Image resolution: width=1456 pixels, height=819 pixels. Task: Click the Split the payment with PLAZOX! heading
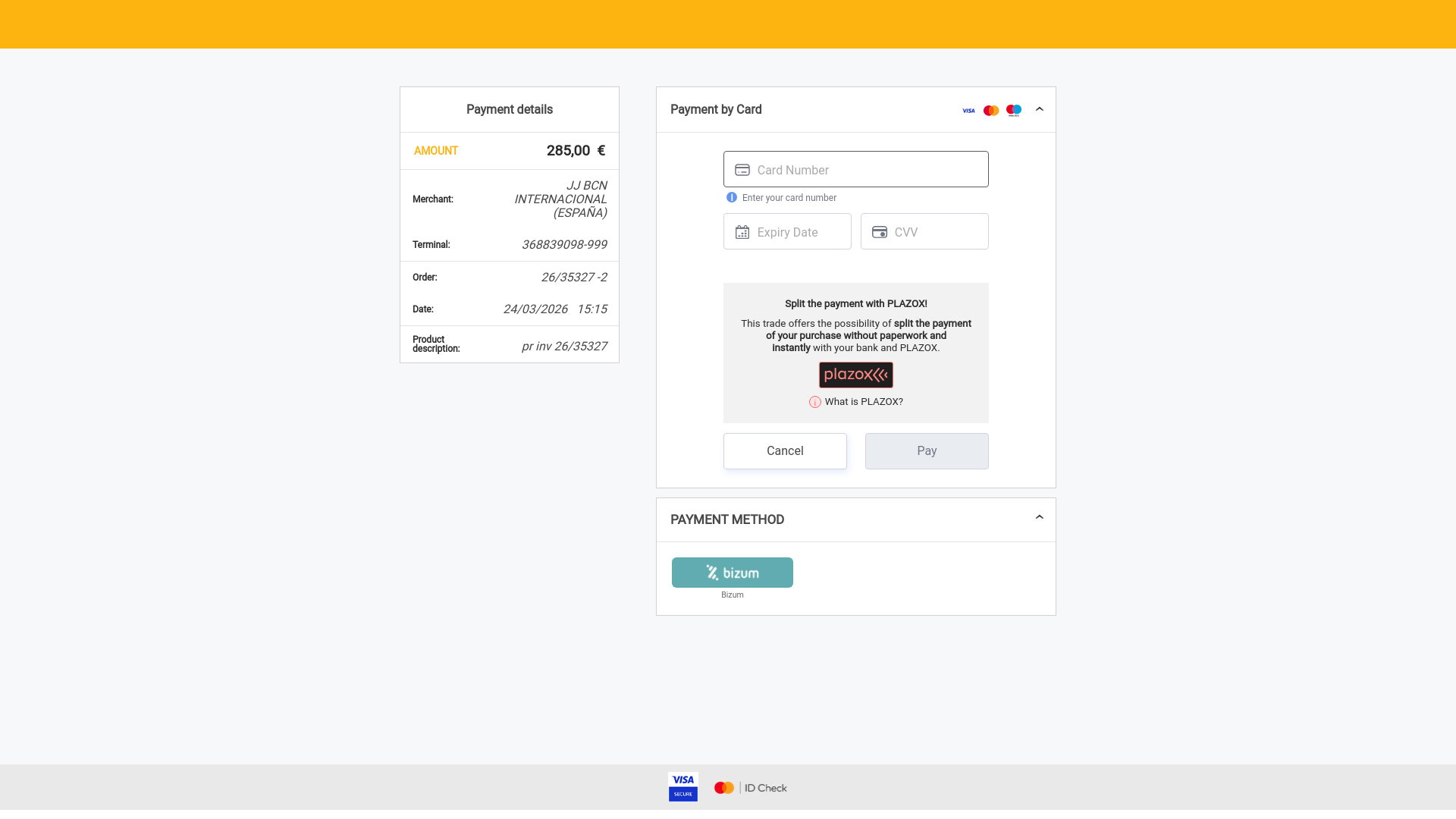856,303
